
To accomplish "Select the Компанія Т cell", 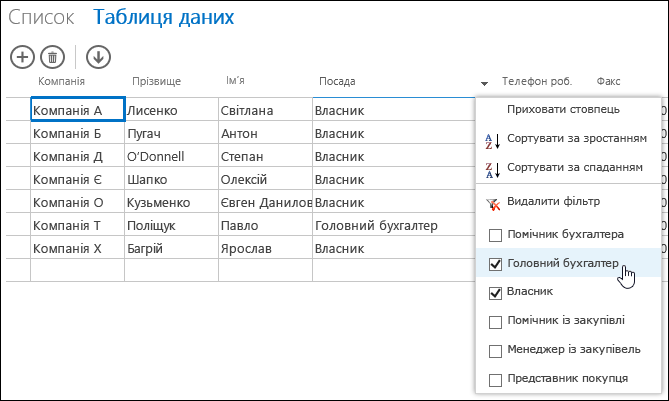I will coord(78,225).
